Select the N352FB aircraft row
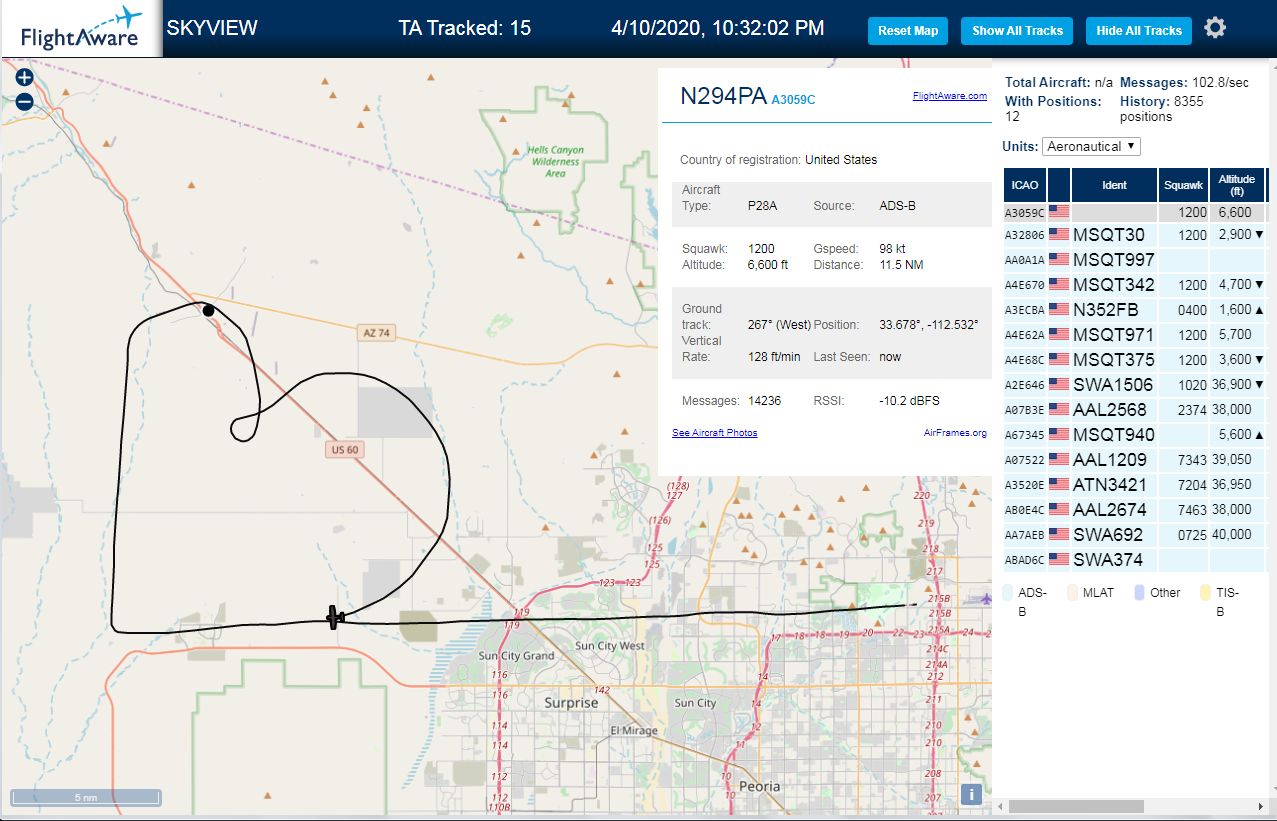Viewport: 1277px width, 821px height. (x=1136, y=310)
